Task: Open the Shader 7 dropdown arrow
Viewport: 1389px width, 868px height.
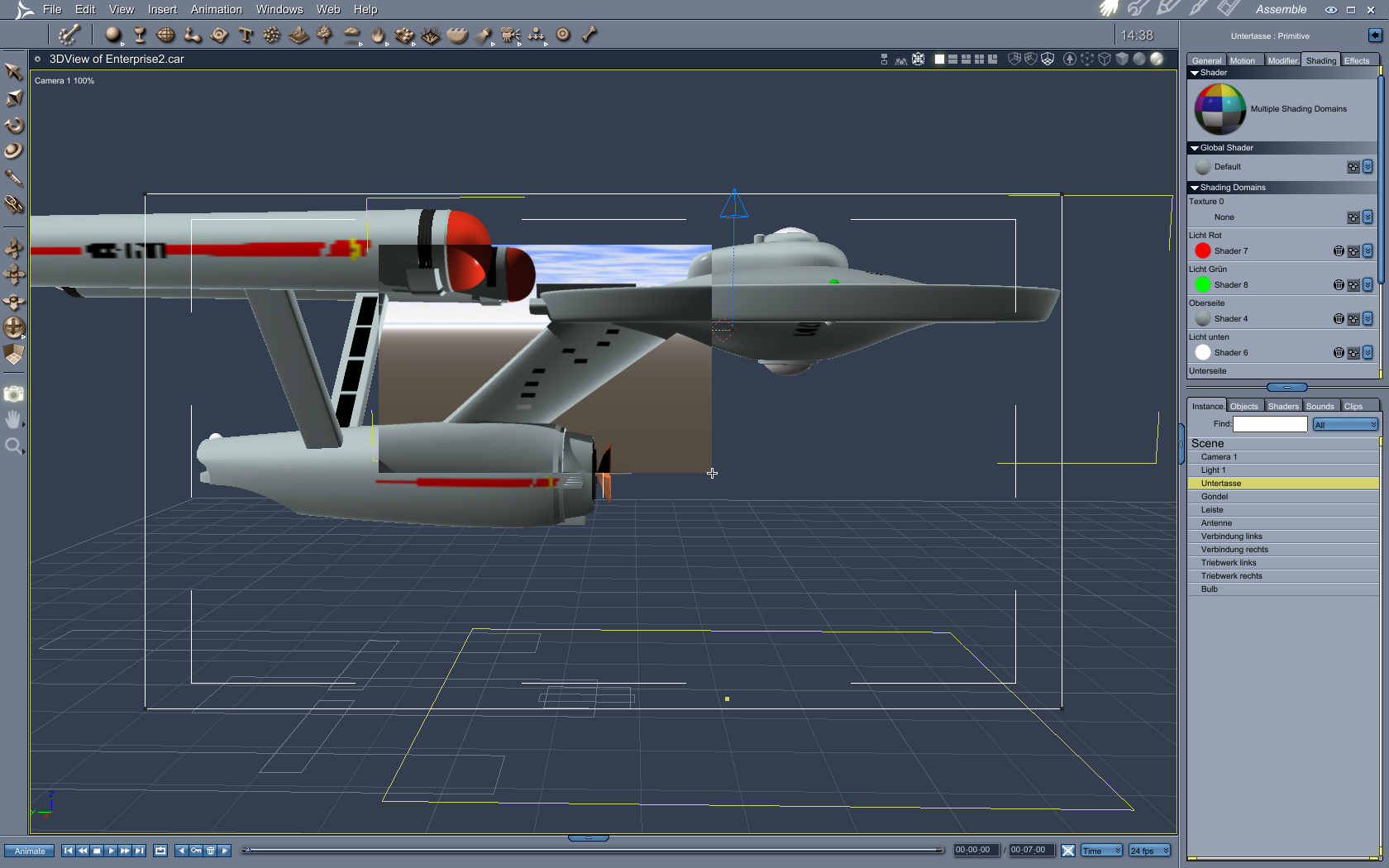Action: [1368, 251]
